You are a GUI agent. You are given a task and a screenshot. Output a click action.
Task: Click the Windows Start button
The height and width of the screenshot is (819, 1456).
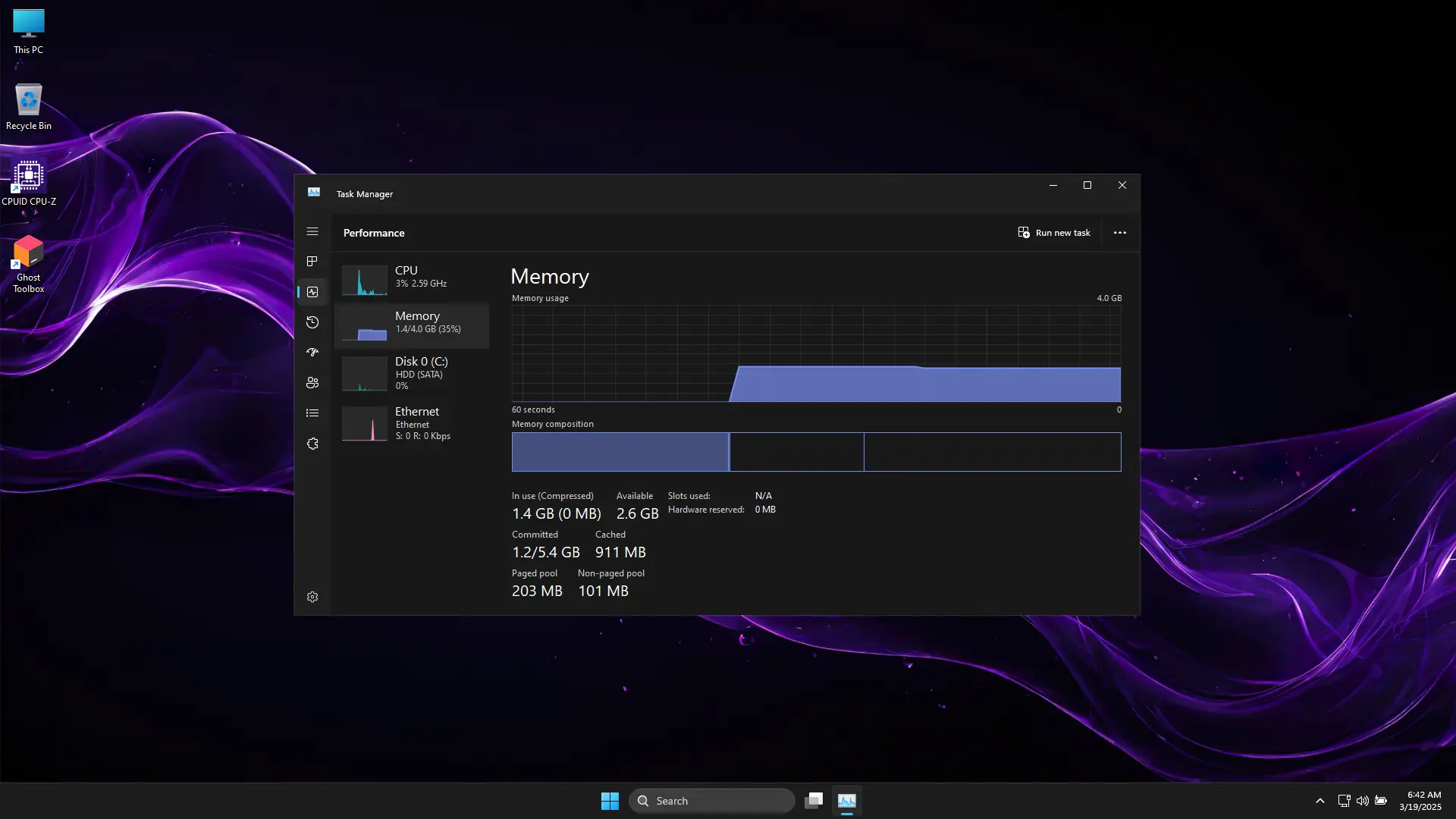[x=610, y=801]
